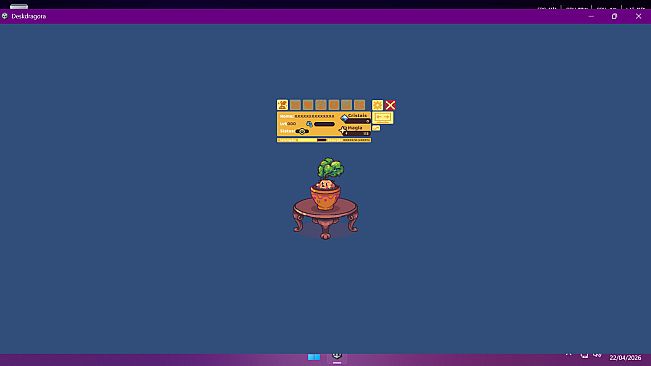Click the dark experience bar next to Lvl
Screen dimensions: 651x366
tap(324, 124)
